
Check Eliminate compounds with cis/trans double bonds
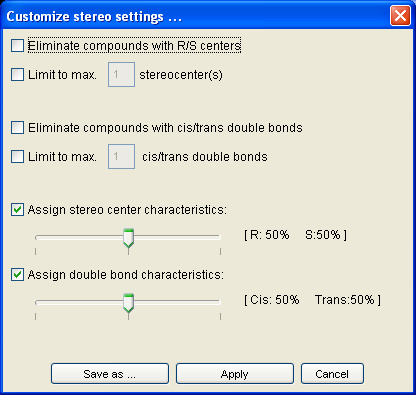click(17, 128)
